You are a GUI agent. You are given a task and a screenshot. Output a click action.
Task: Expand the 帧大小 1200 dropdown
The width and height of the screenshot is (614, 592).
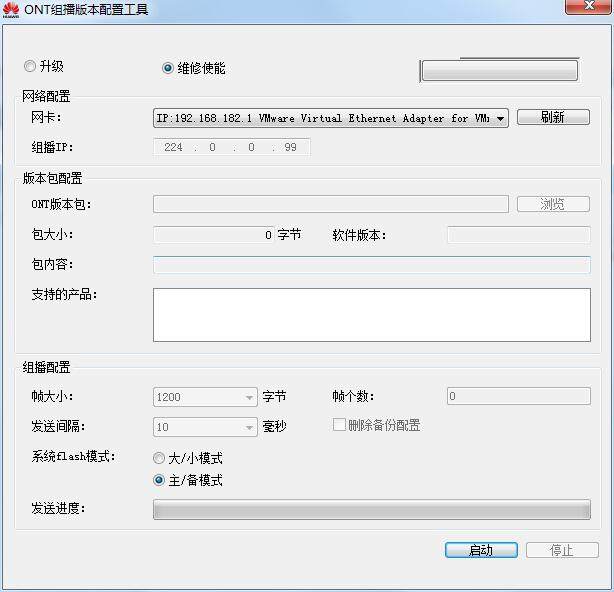pos(205,397)
